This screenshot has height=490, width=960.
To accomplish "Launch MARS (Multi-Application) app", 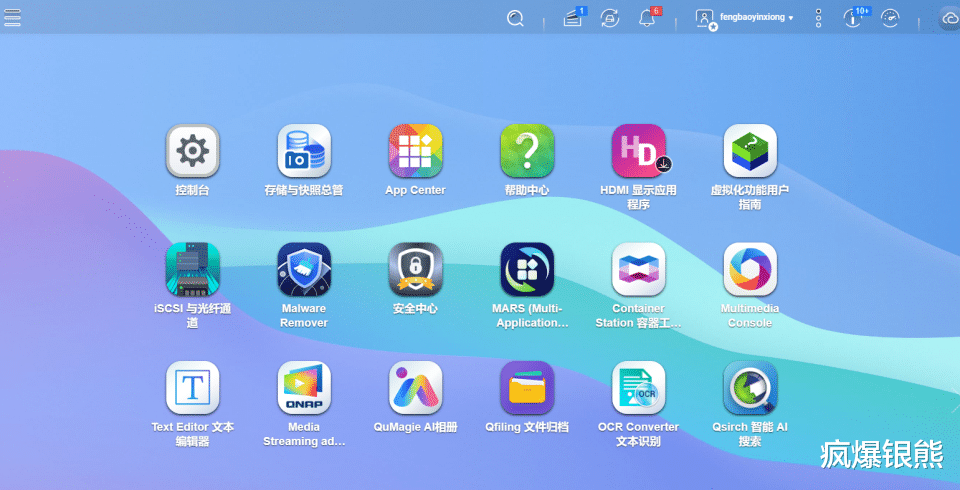I will (x=527, y=269).
